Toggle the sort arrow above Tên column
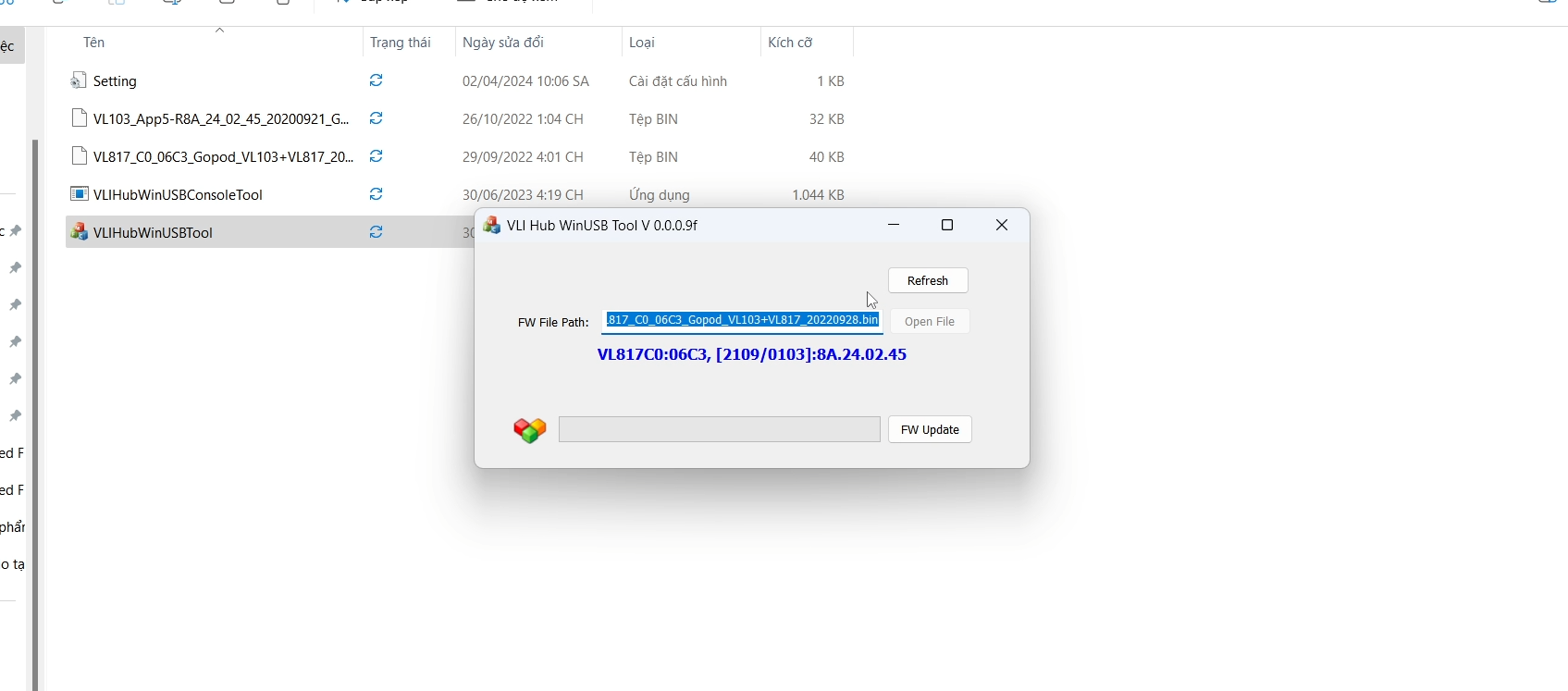1568x691 pixels. pyautogui.click(x=219, y=31)
